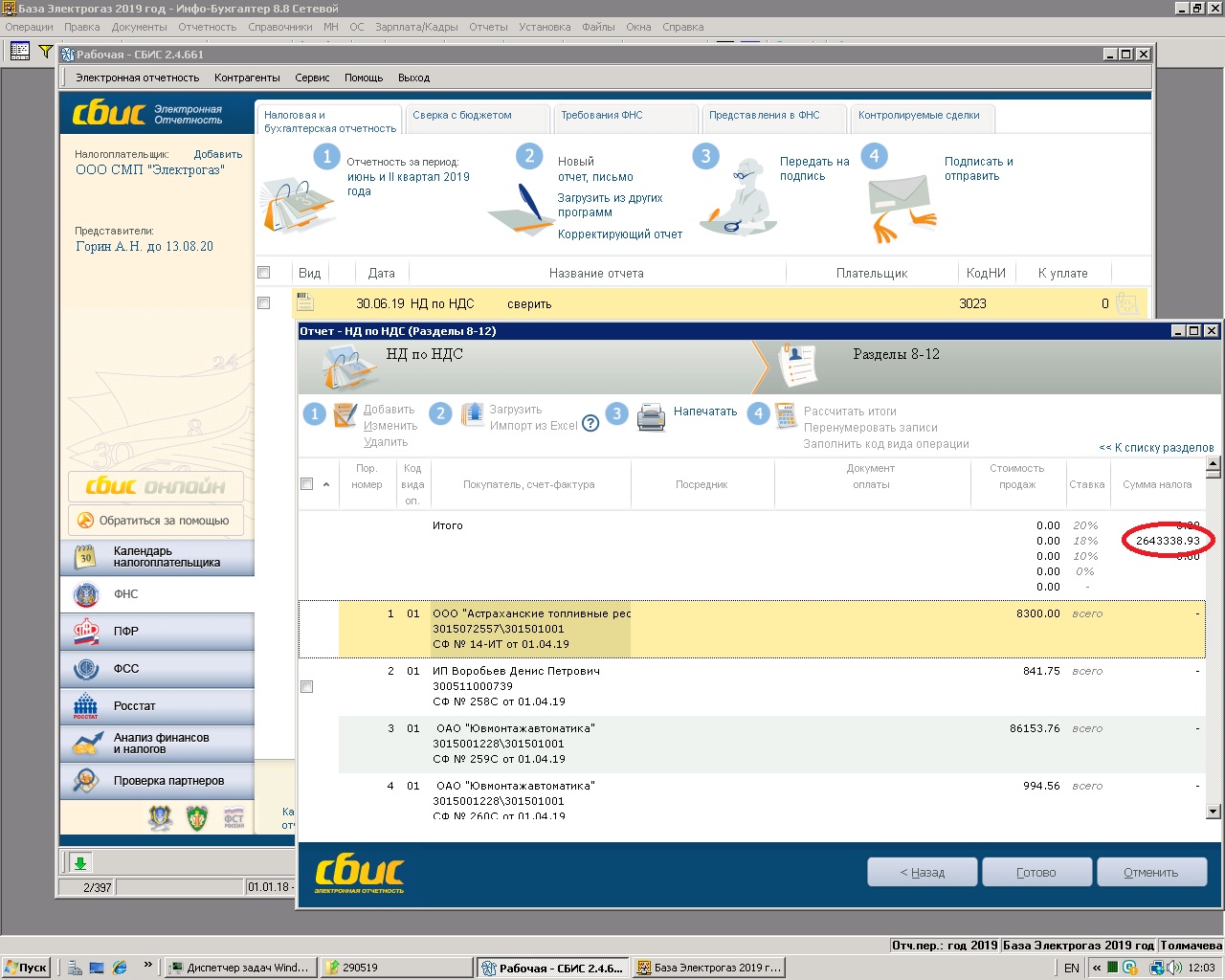Viewport: 1225px width, 980px height.
Task: Click Internet Explorer icon in quick launch
Action: pos(120,968)
